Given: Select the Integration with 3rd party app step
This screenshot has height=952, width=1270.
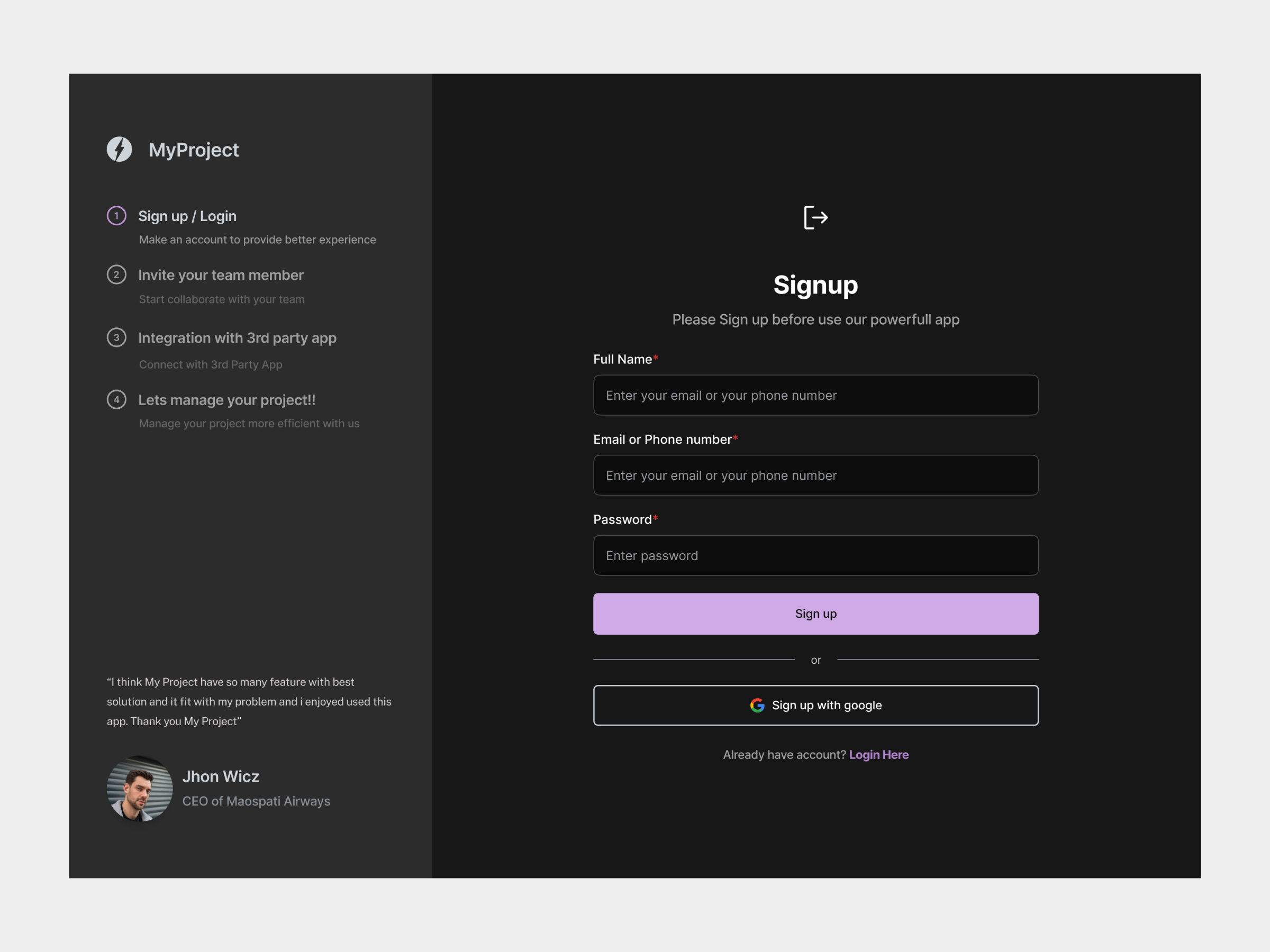Looking at the screenshot, I should [x=237, y=338].
